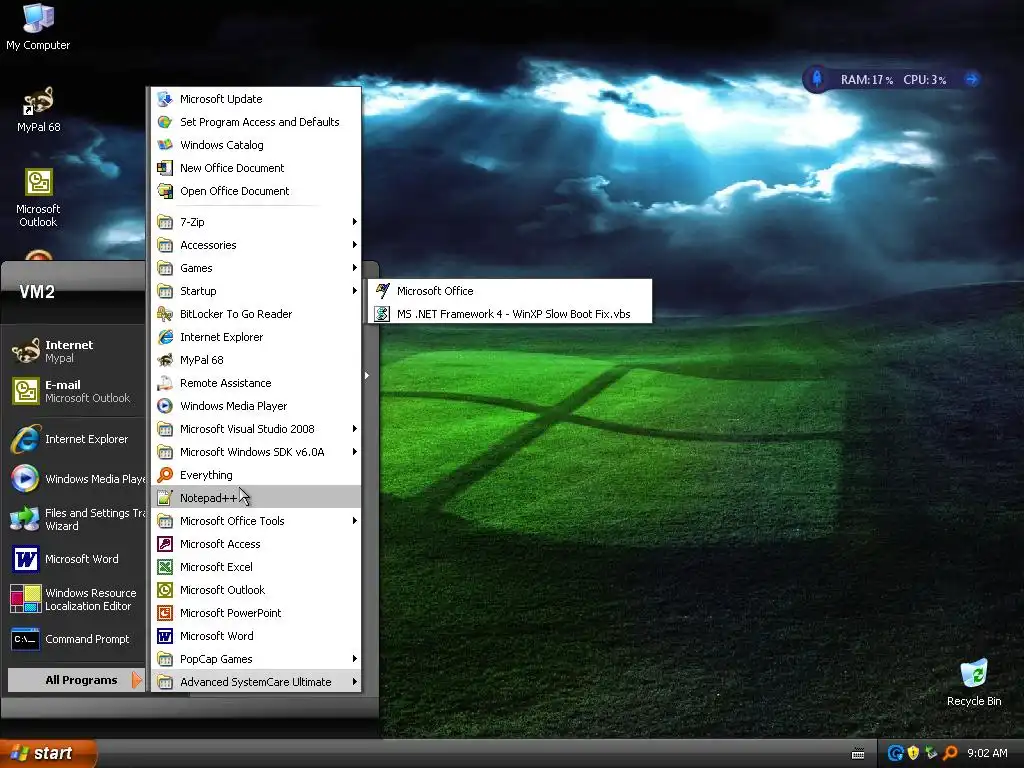Expand the 7-Zip folder submenu arrow
The image size is (1024, 768).
[x=355, y=221]
